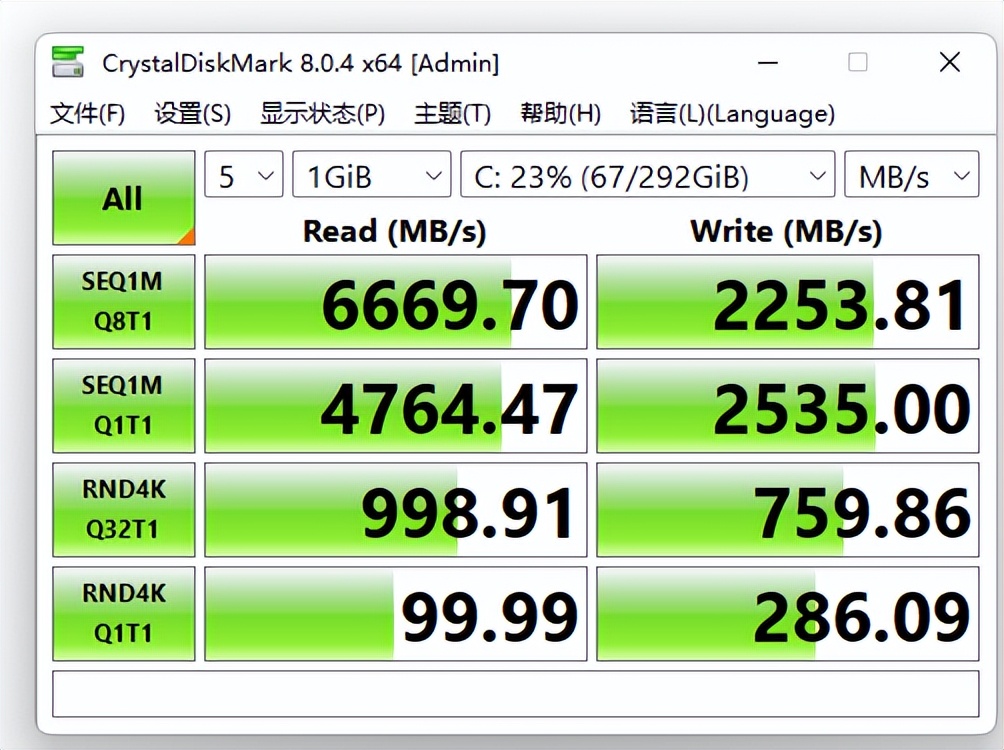Open the test count dropdown showing 5
1004x750 pixels.
click(x=243, y=174)
